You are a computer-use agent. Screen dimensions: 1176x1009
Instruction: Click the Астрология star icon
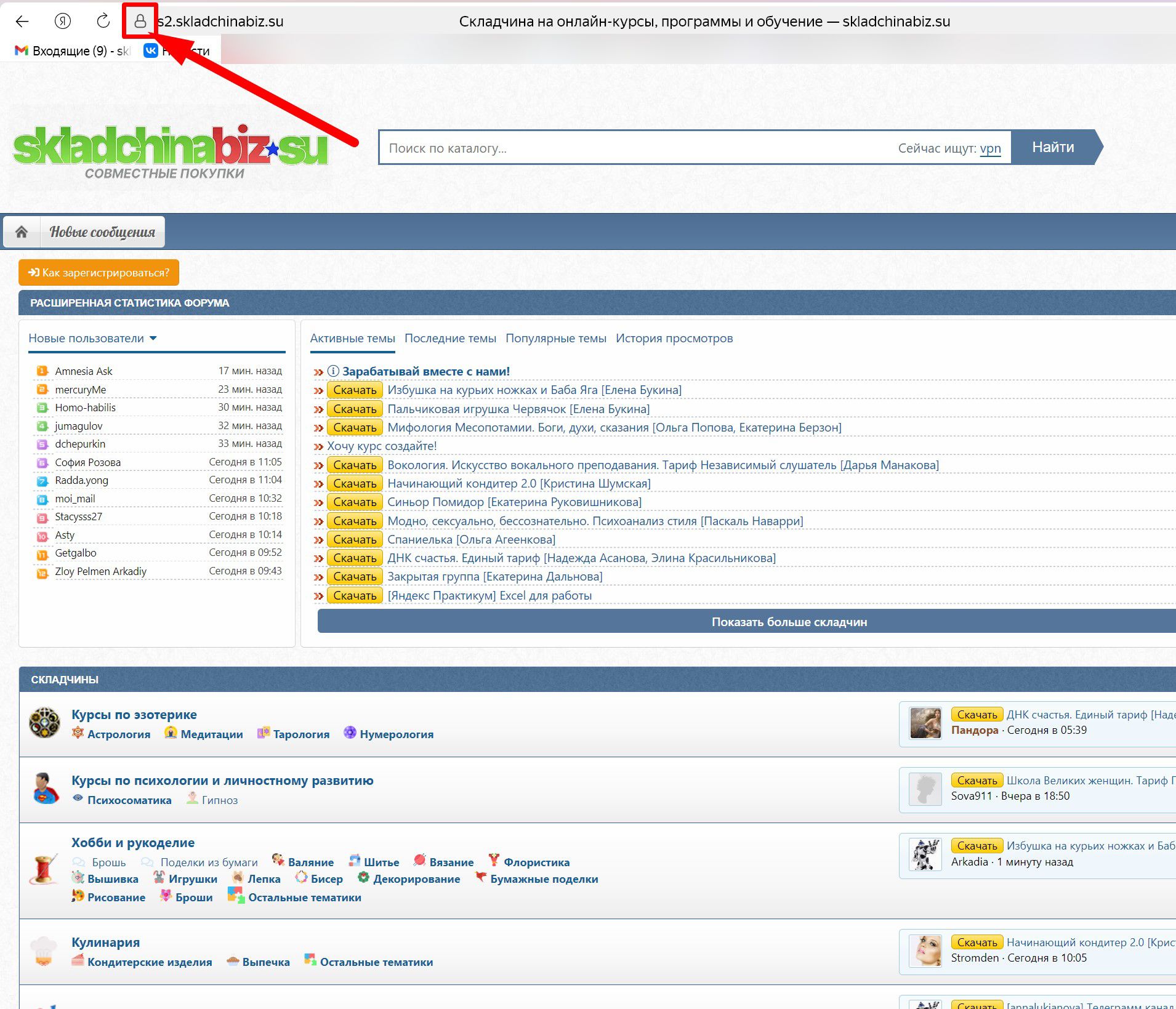click(x=78, y=734)
